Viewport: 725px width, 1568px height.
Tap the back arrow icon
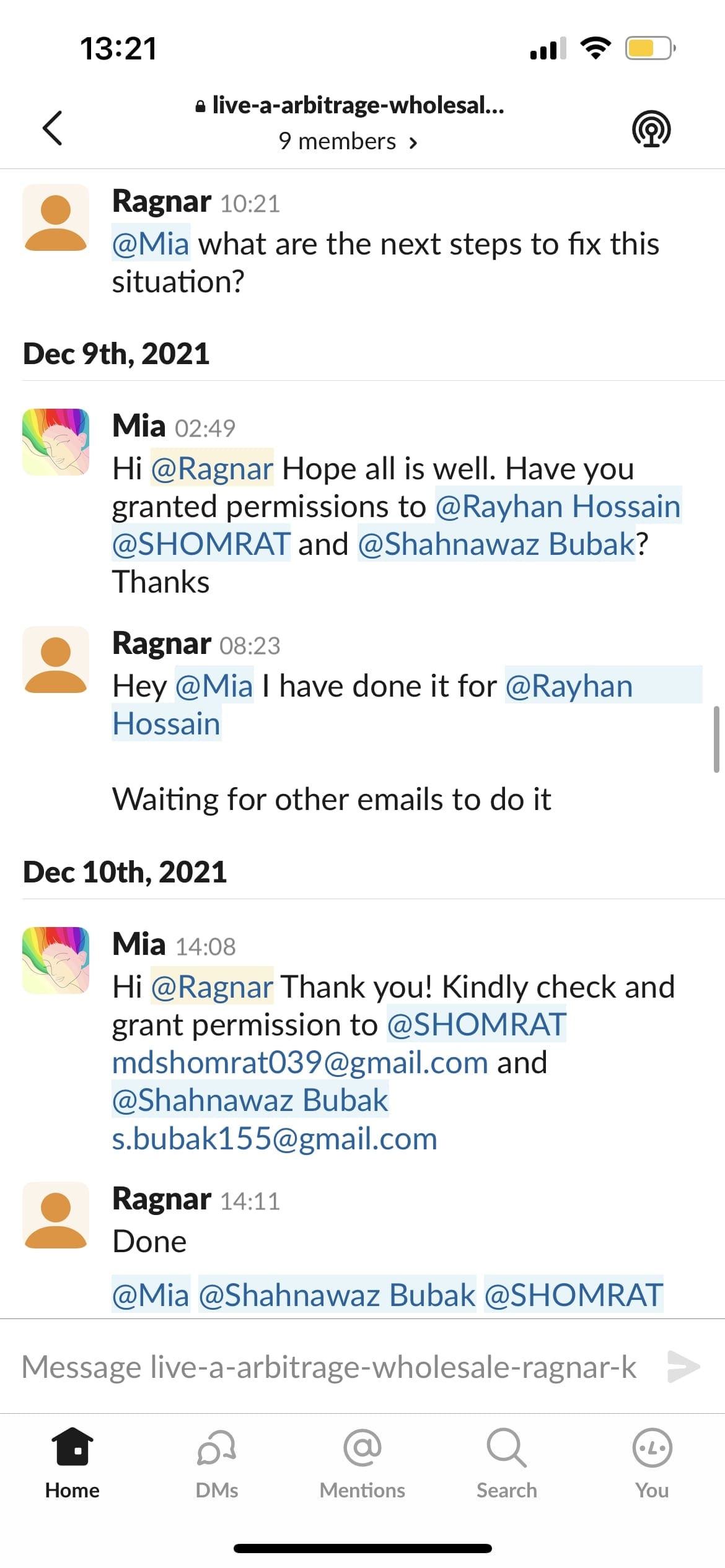pos(53,128)
